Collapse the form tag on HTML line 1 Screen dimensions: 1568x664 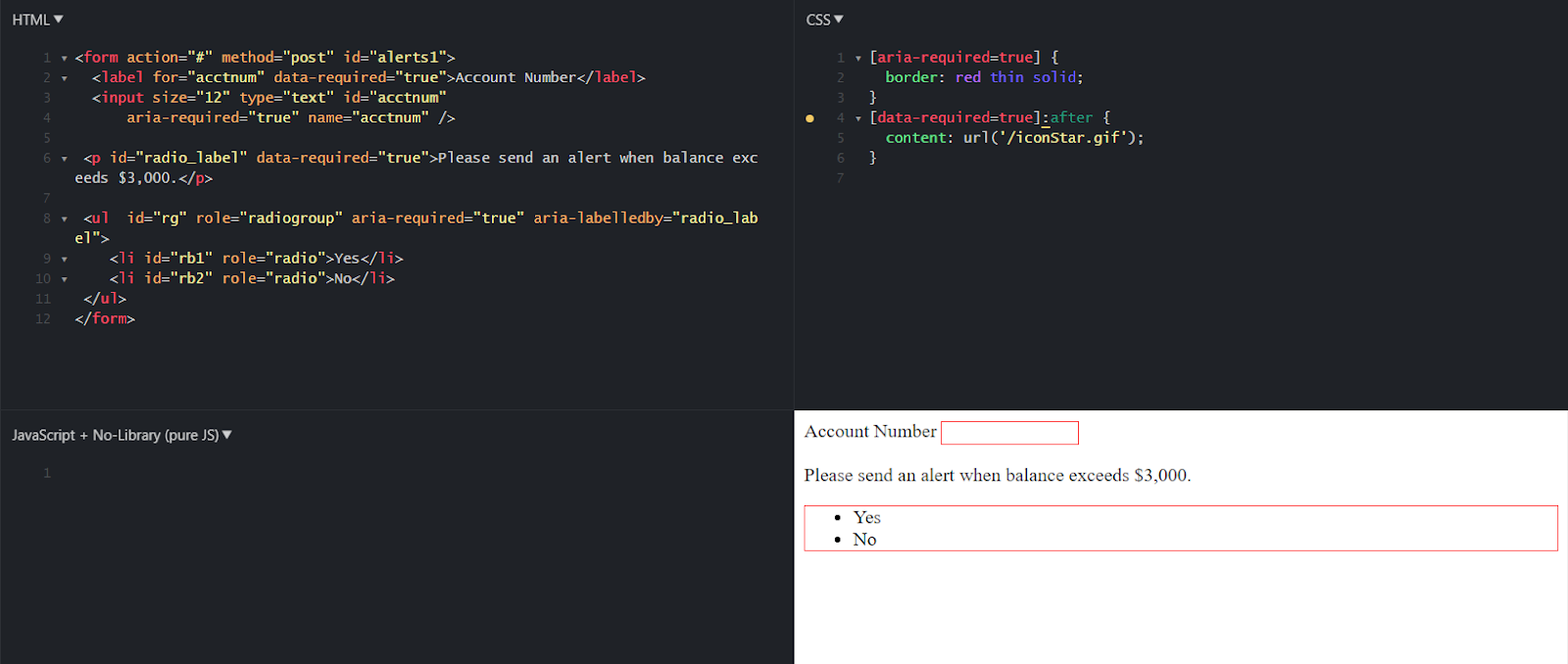pos(65,59)
